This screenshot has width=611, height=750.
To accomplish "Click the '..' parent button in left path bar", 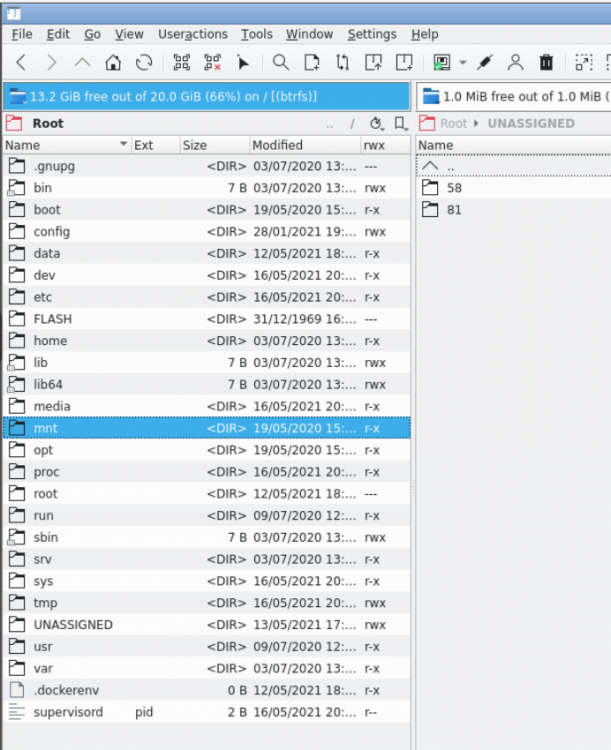I will pos(330,124).
